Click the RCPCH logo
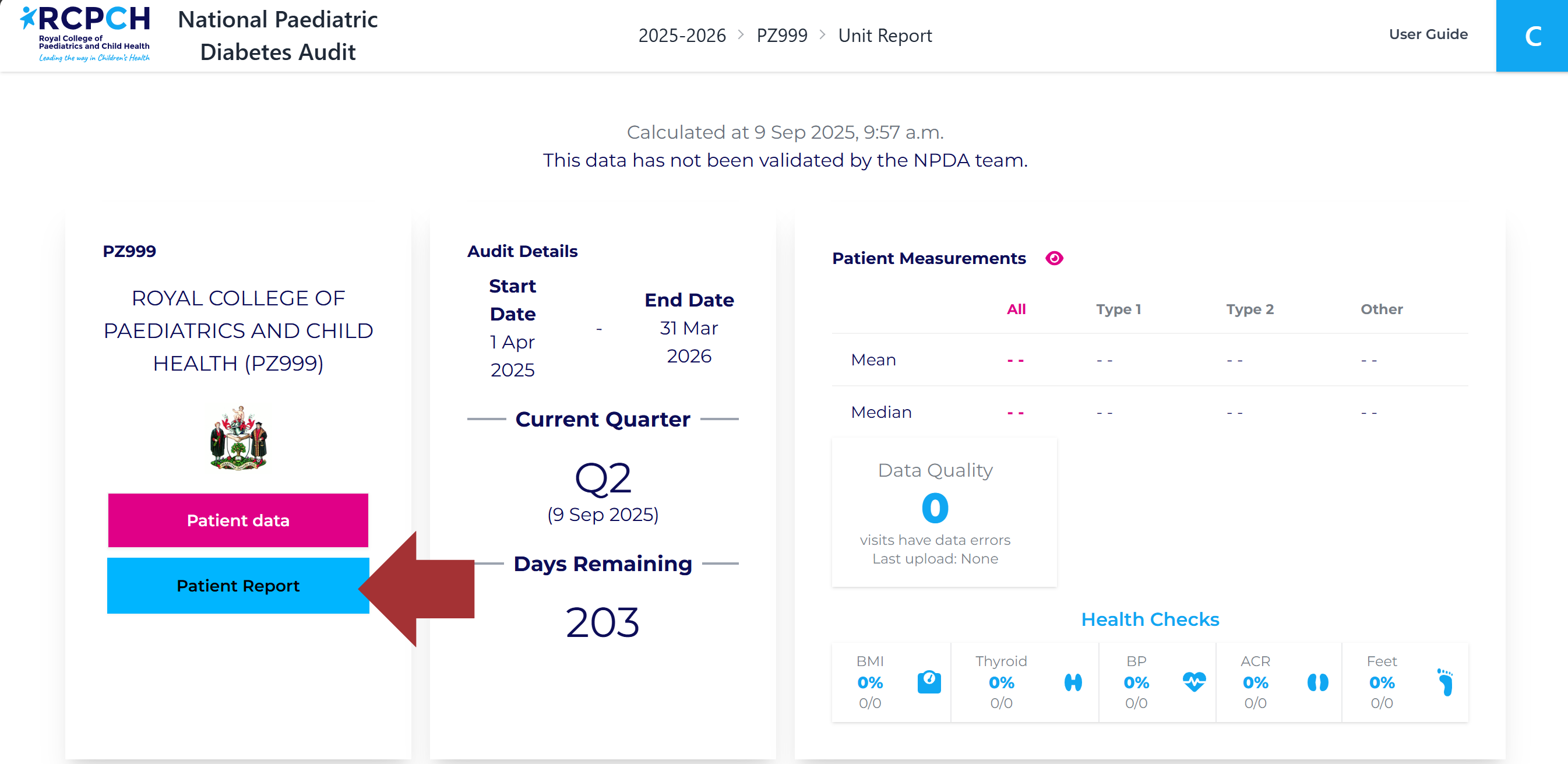 click(85, 34)
